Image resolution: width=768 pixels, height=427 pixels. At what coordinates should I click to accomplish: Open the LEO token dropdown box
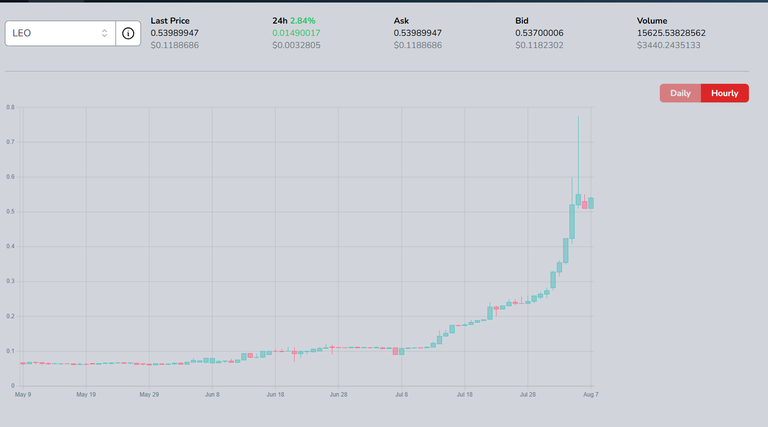point(60,33)
